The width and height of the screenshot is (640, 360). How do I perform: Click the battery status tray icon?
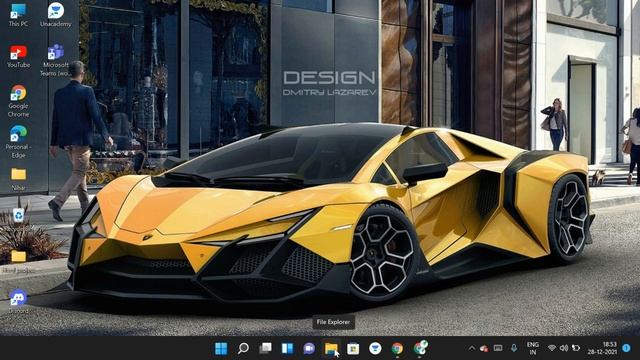tap(576, 348)
